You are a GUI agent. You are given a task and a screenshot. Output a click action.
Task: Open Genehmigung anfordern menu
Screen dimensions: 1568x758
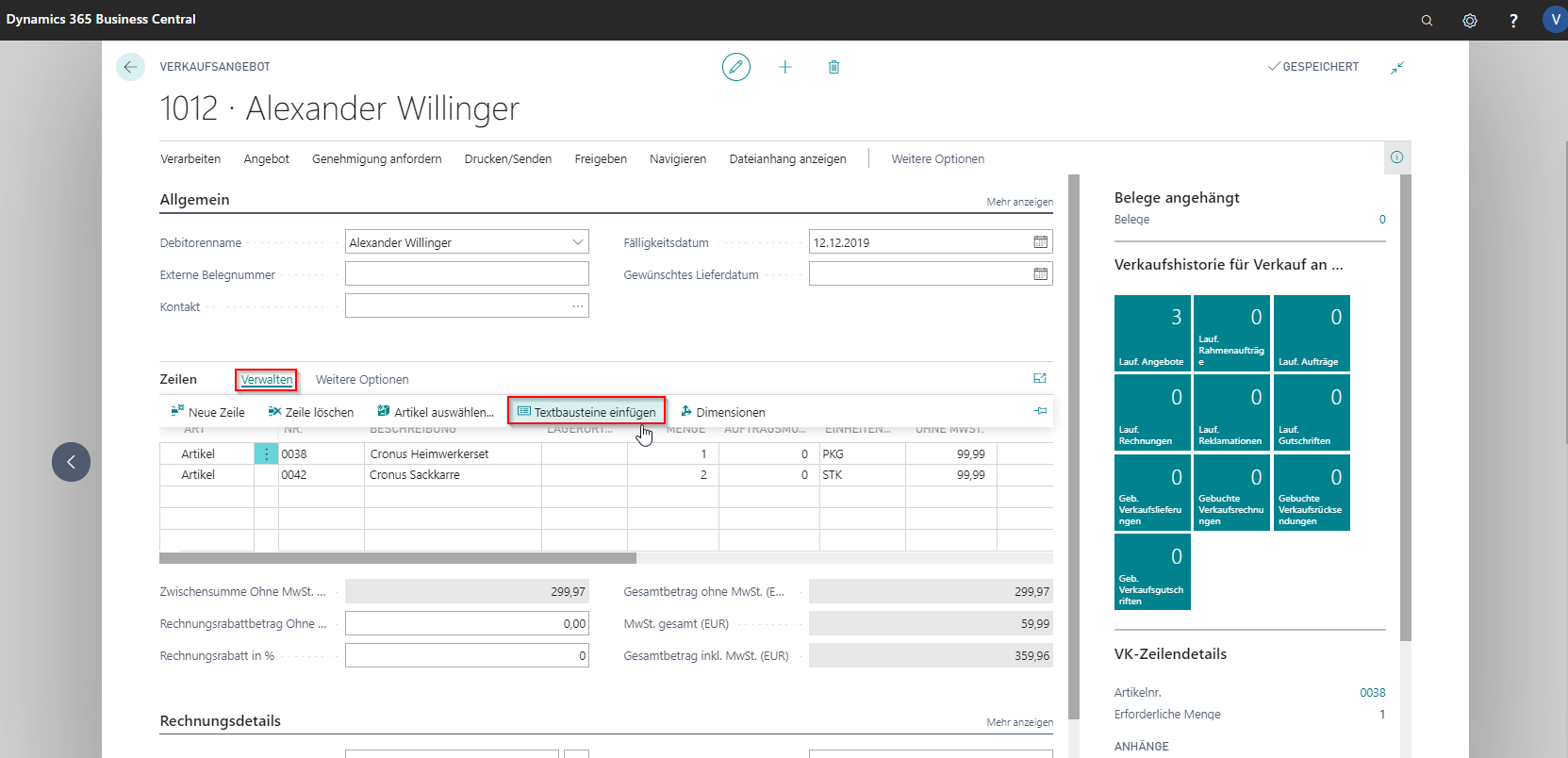point(376,158)
